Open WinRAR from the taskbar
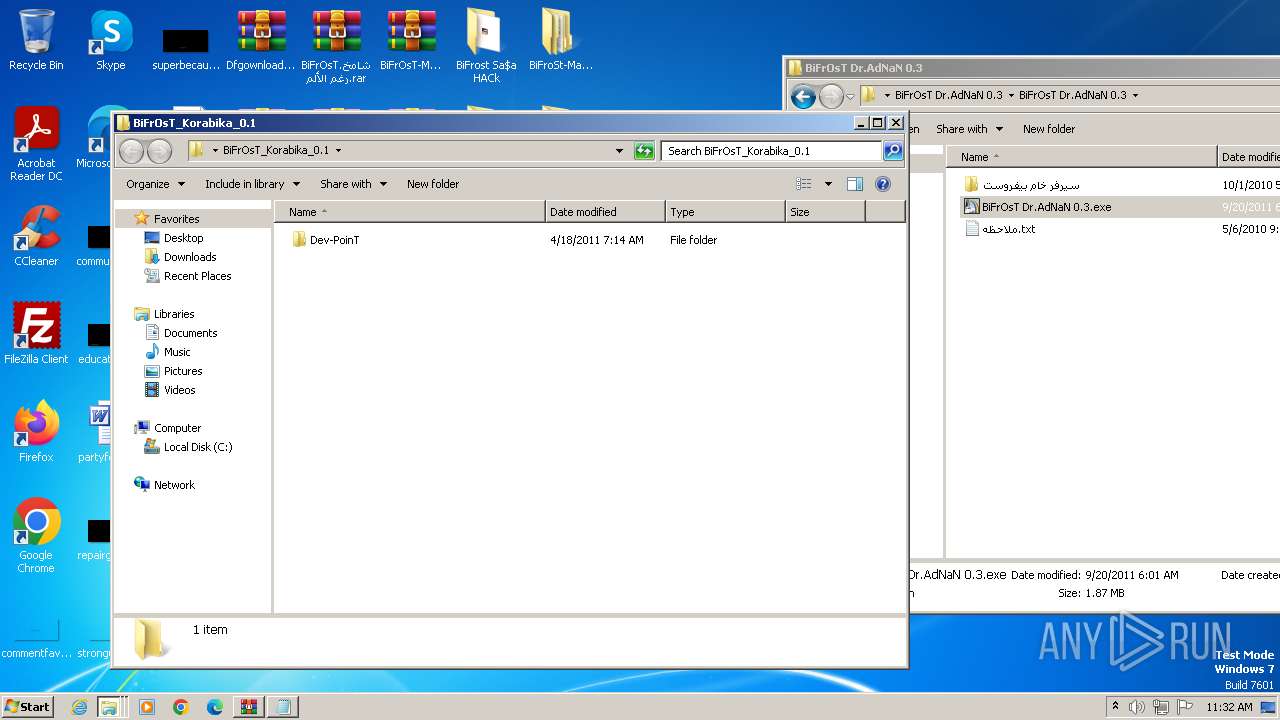 pyautogui.click(x=249, y=707)
